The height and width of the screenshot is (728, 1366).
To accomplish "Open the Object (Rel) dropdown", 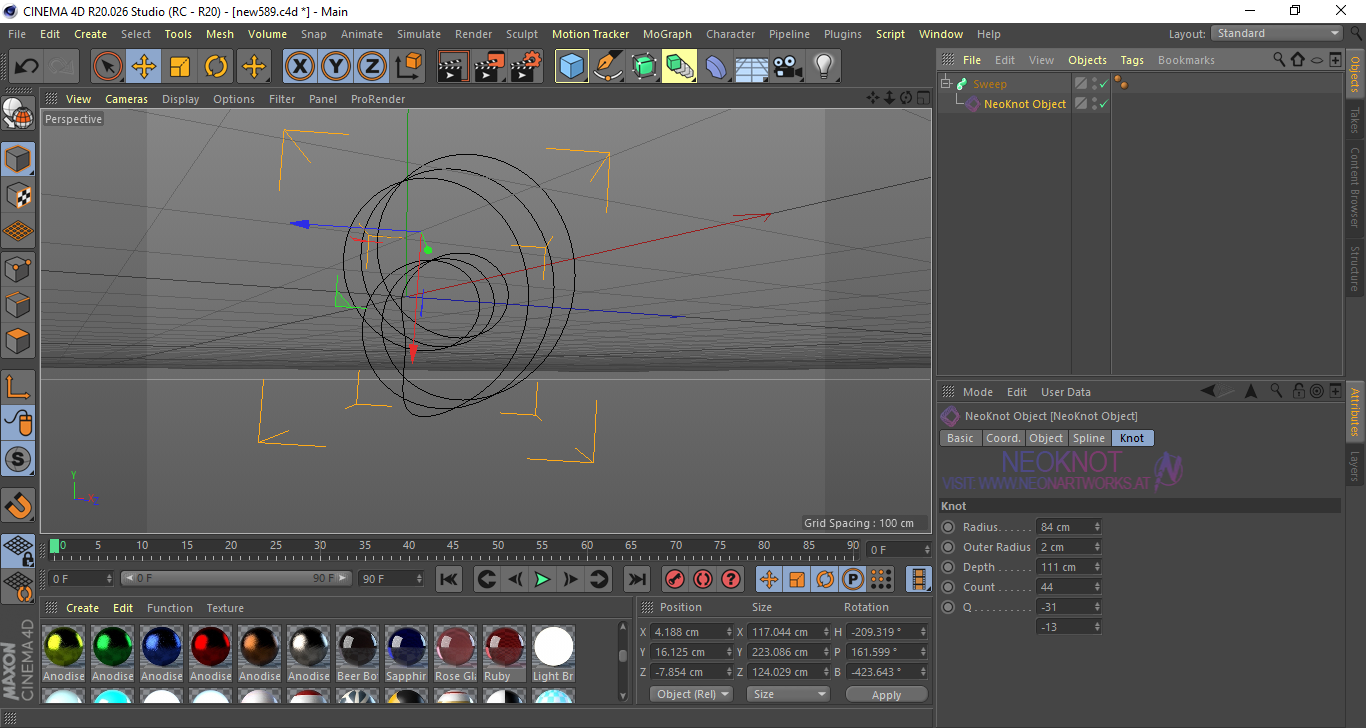I will coord(691,694).
